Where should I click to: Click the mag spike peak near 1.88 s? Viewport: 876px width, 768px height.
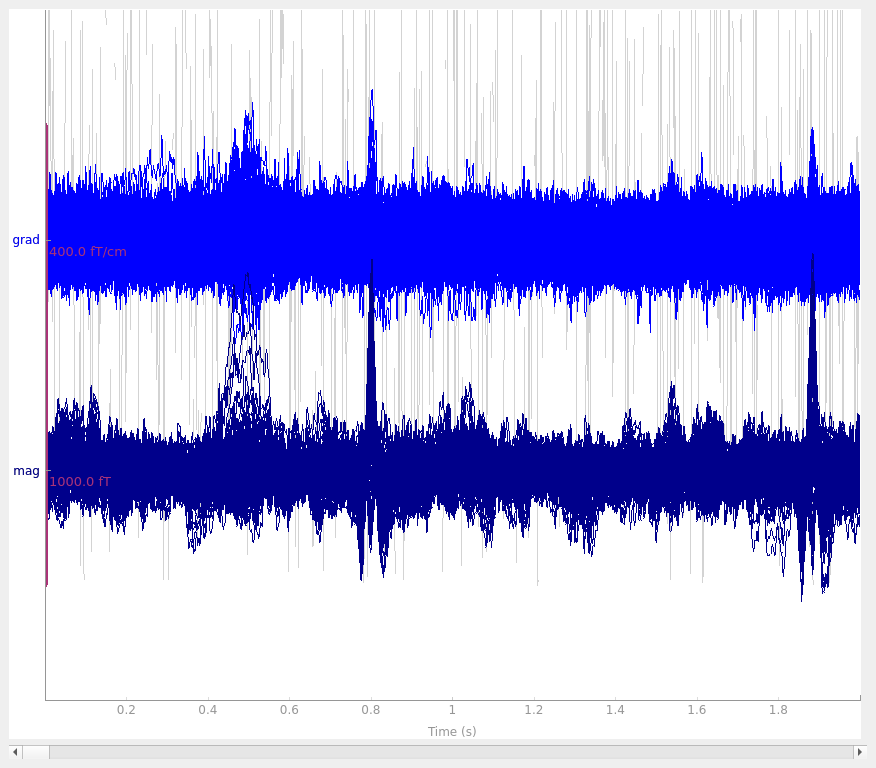tap(812, 257)
